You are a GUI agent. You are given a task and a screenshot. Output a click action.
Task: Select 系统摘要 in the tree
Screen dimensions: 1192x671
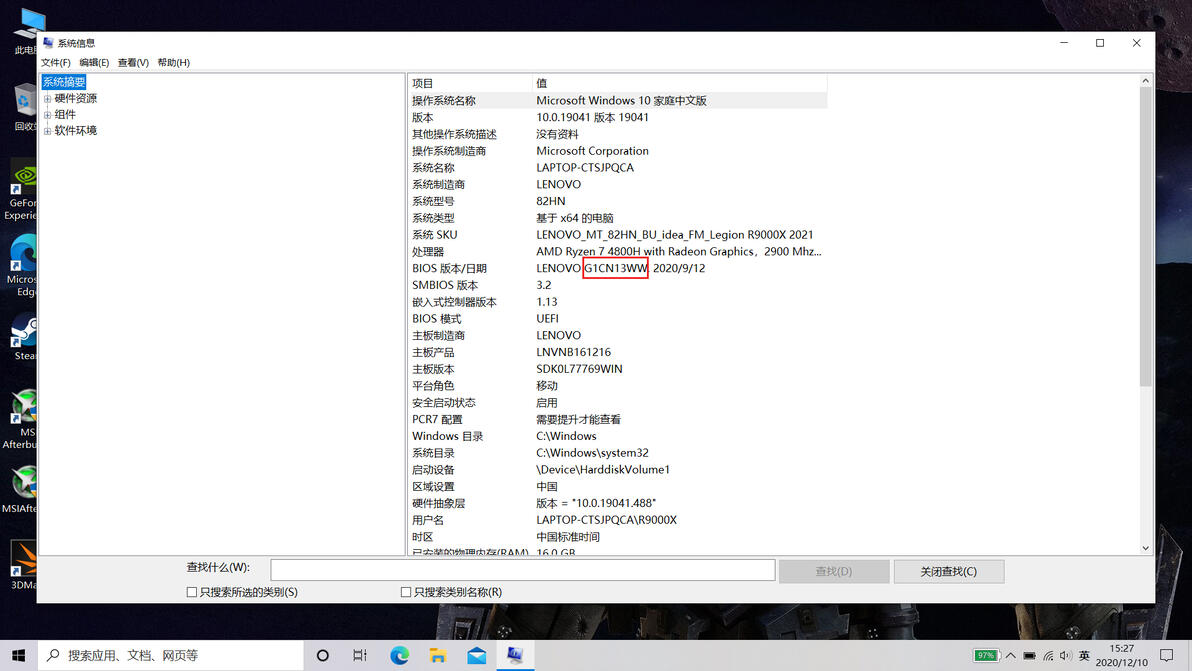64,82
